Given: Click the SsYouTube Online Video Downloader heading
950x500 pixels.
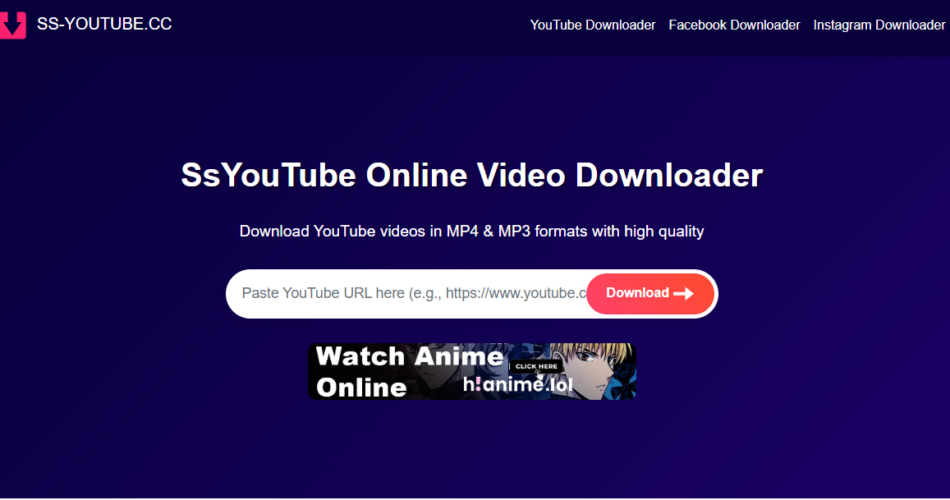Looking at the screenshot, I should (x=471, y=176).
